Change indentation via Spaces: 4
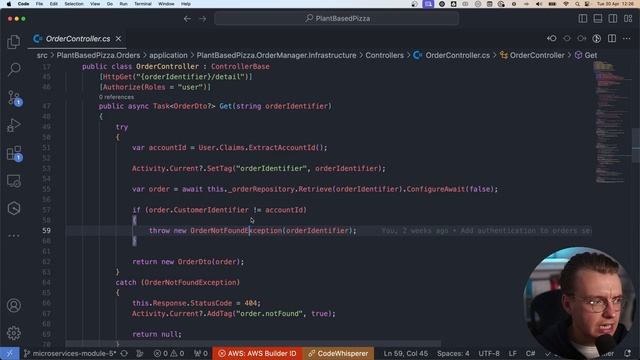This screenshot has height=360, width=640. (453, 353)
